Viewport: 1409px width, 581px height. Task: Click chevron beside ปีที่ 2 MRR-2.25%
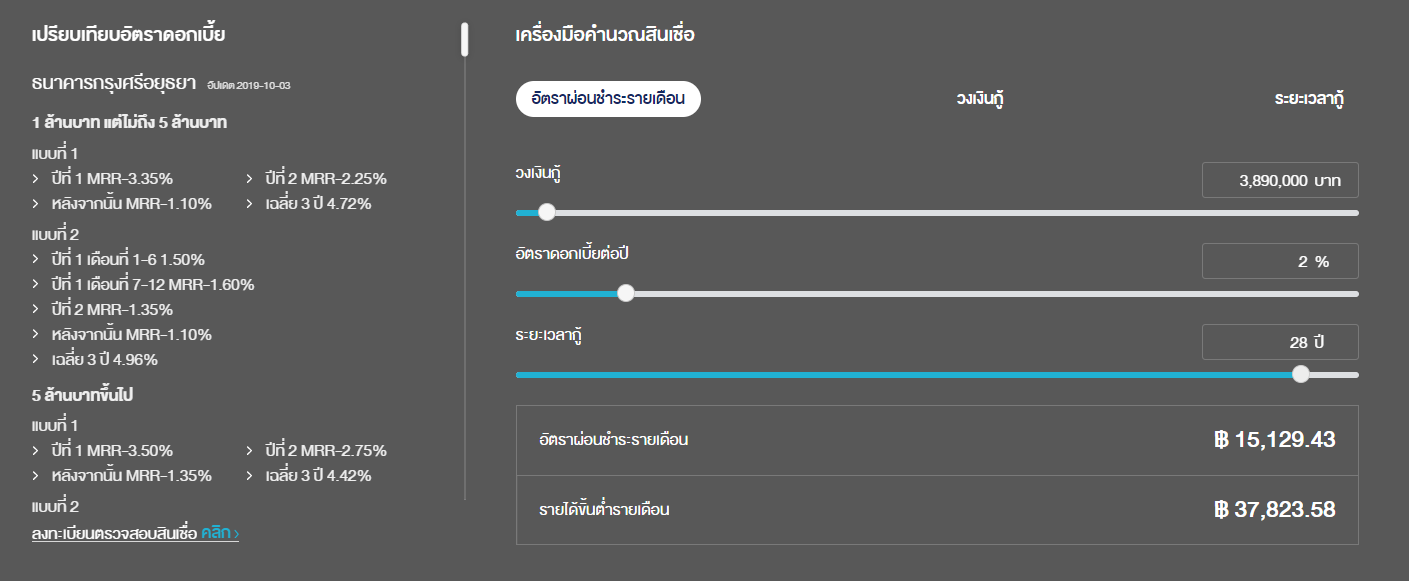tap(250, 179)
